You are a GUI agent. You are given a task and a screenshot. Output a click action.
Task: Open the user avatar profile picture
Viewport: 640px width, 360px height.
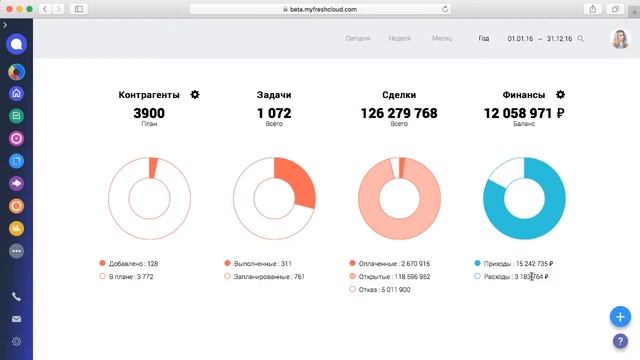[x=620, y=39]
